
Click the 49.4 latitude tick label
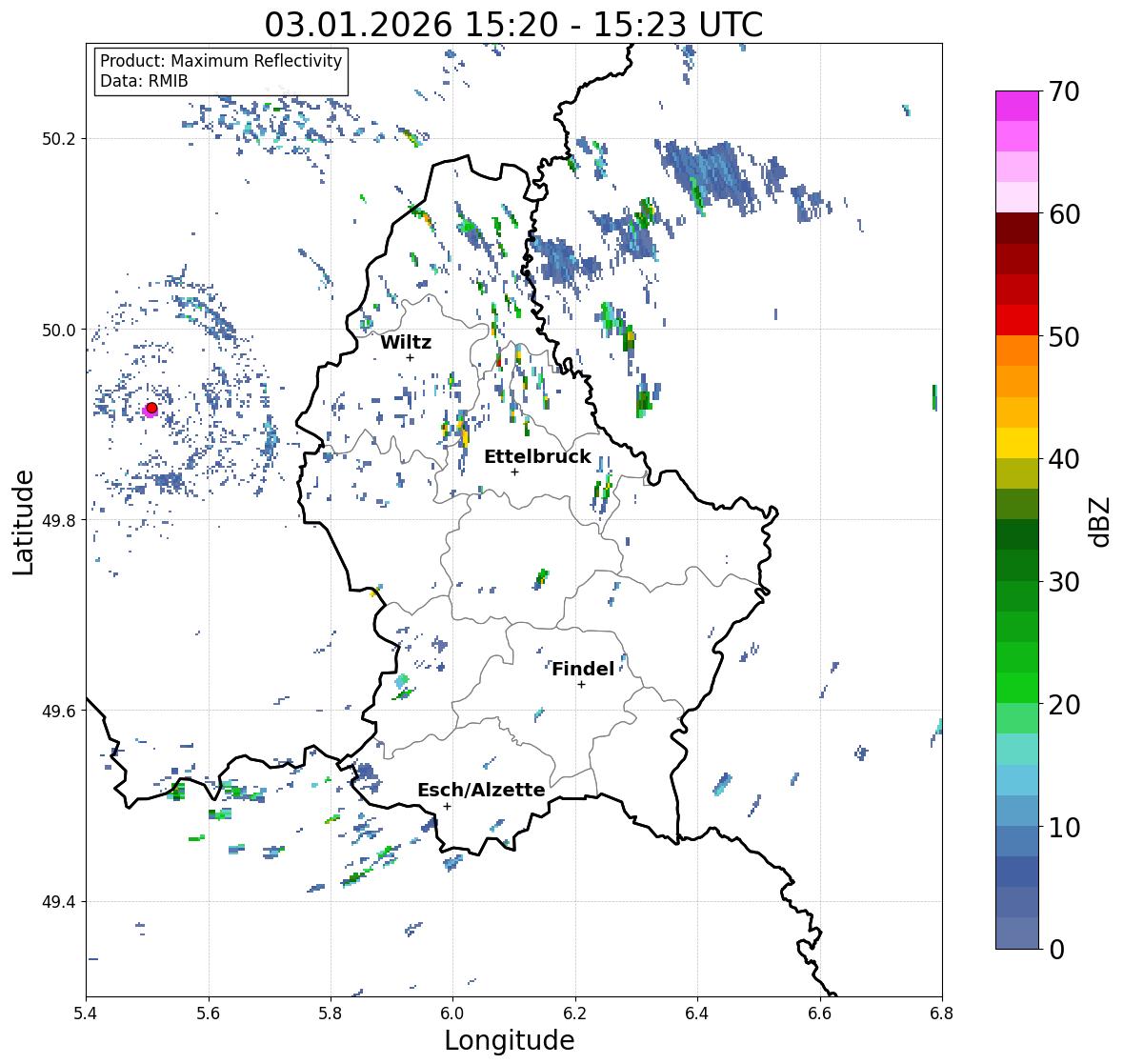[x=59, y=902]
